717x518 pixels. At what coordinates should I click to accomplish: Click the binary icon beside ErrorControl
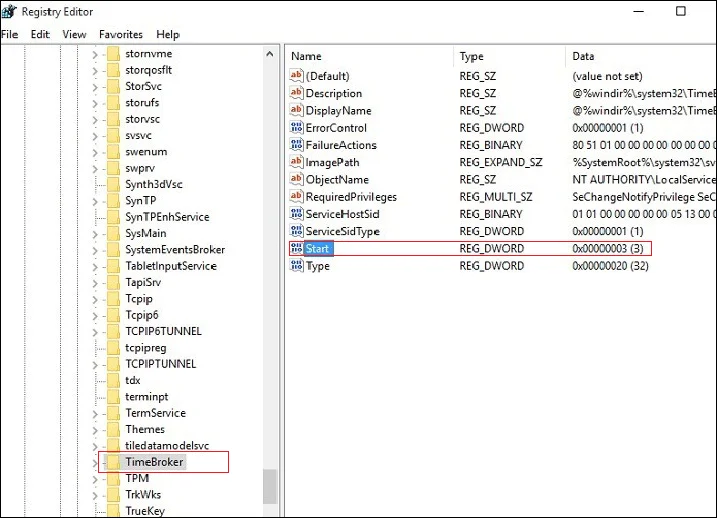coord(296,128)
